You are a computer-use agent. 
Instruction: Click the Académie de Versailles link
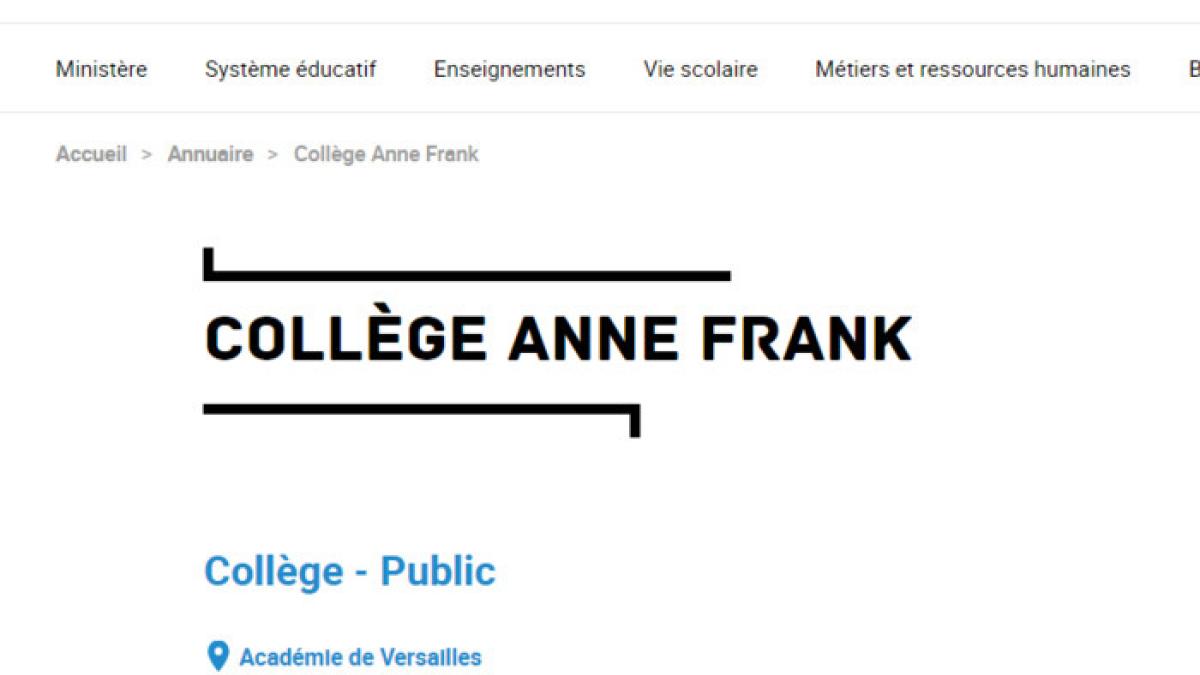pos(360,657)
